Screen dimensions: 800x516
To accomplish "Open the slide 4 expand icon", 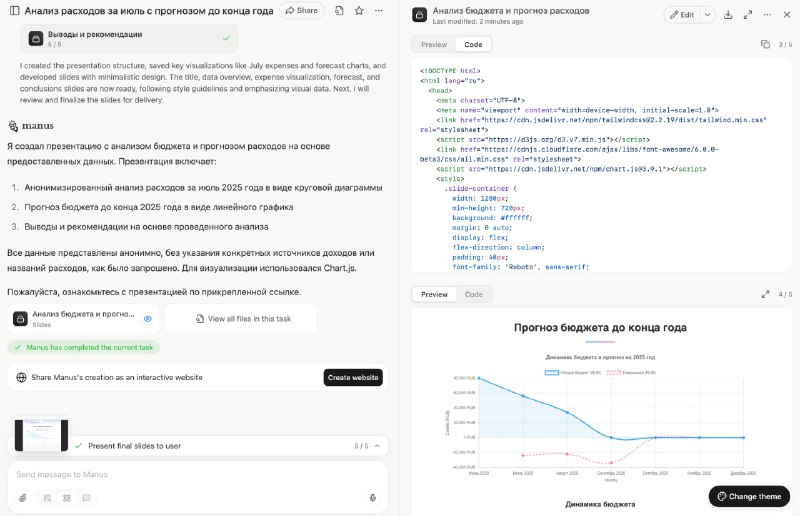I will (765, 295).
